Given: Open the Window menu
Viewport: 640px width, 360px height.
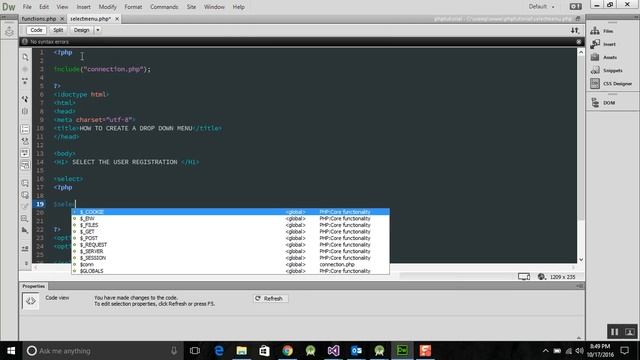Looking at the screenshot, I should point(214,7).
